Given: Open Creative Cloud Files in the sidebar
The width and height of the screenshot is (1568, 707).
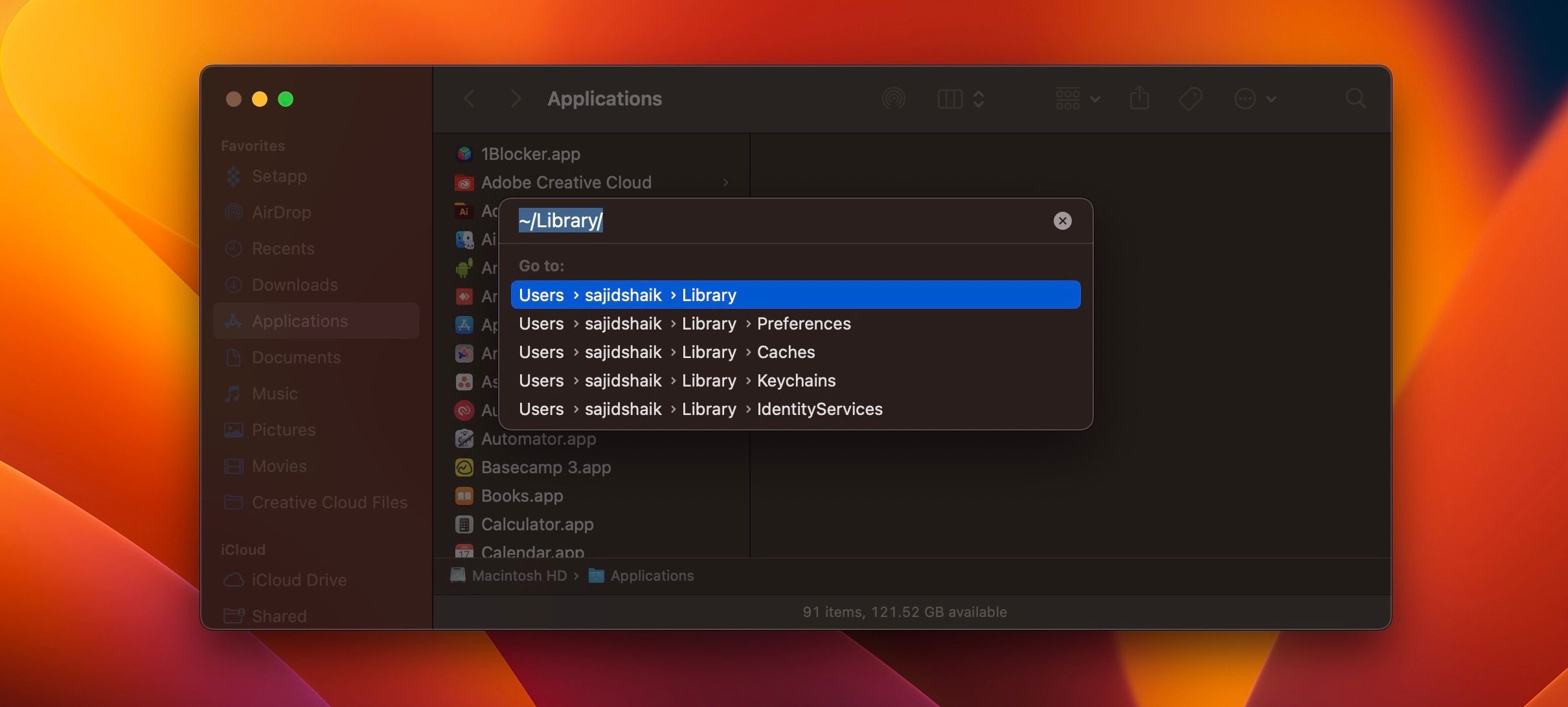Looking at the screenshot, I should click(x=316, y=502).
